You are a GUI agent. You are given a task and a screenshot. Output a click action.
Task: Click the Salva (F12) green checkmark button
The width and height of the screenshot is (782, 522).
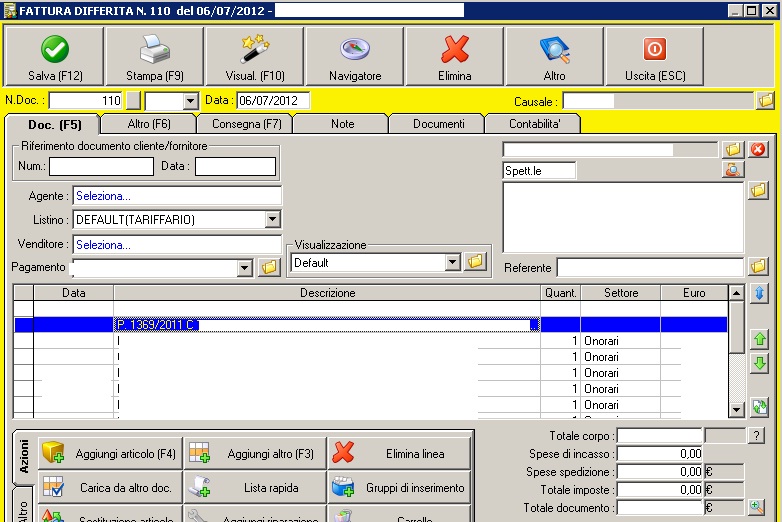(54, 56)
